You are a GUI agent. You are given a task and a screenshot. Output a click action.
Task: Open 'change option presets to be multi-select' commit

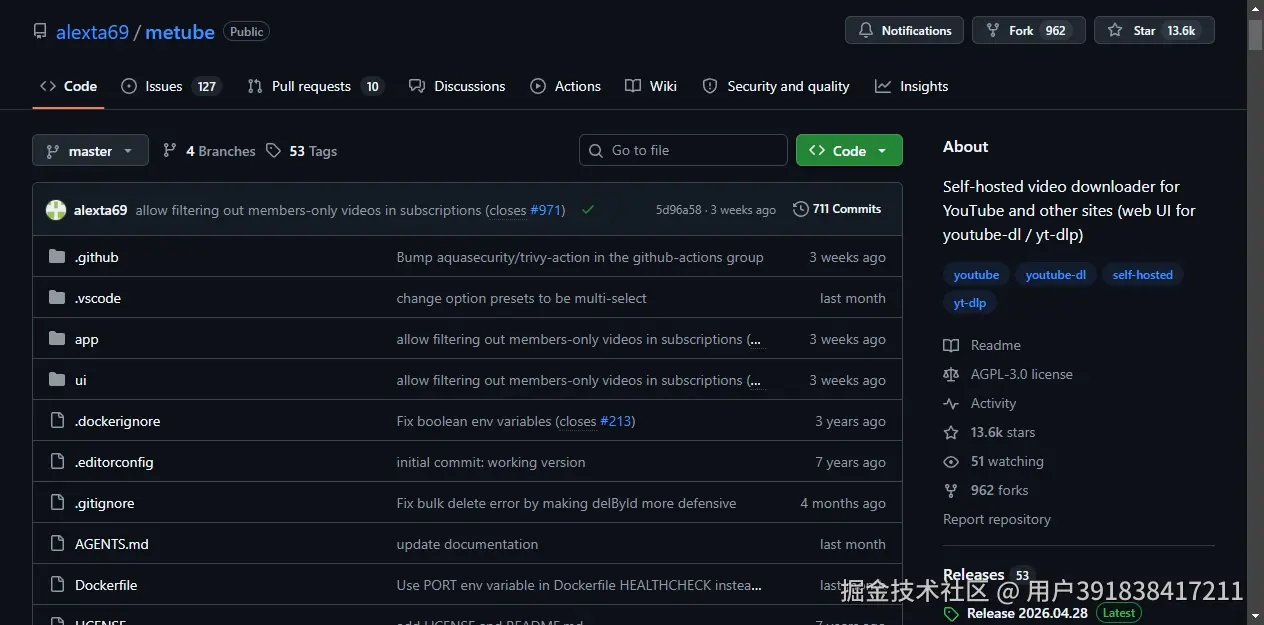point(522,298)
